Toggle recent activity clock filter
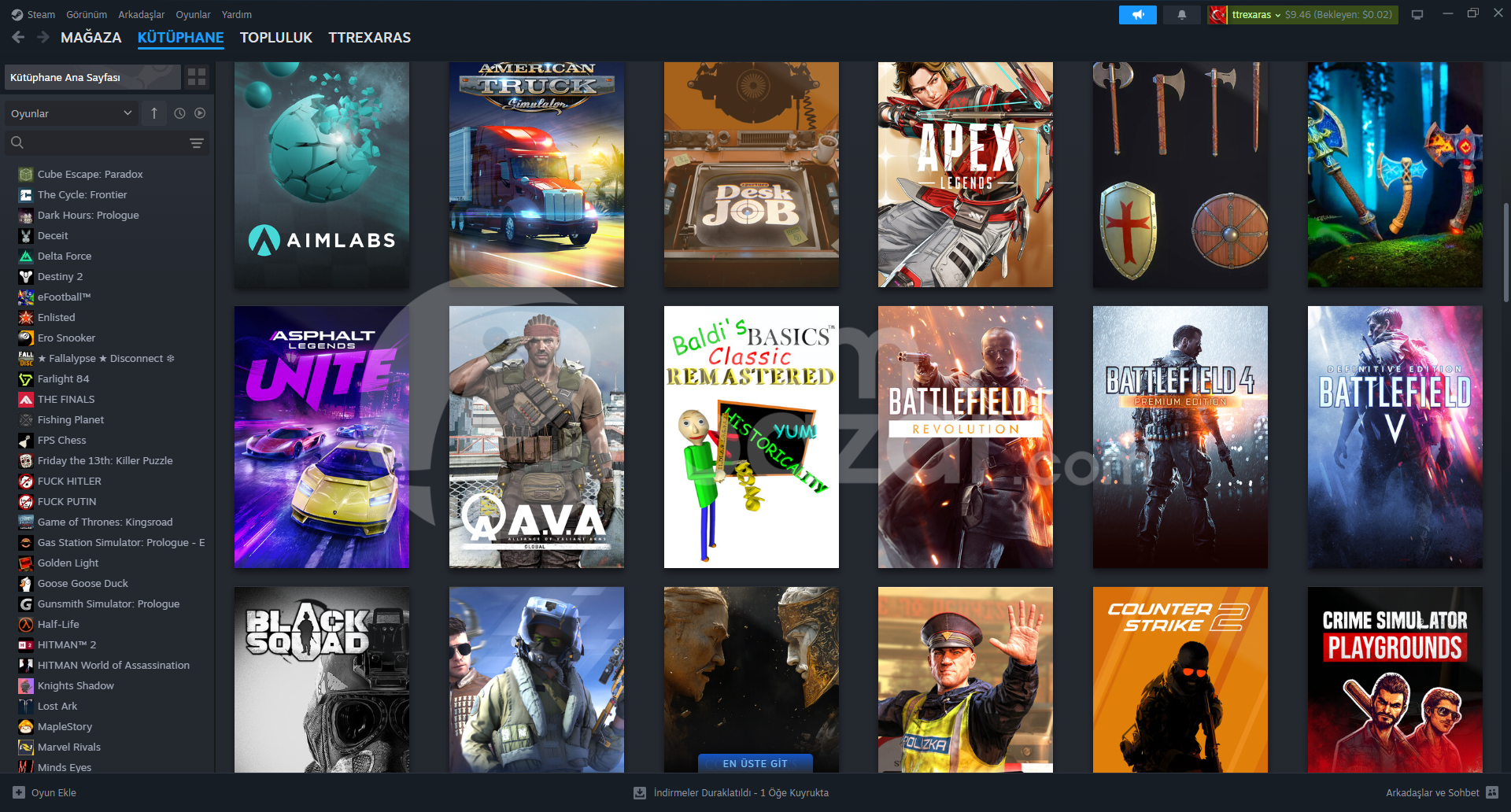Screen dimensions: 1511x812 point(179,113)
